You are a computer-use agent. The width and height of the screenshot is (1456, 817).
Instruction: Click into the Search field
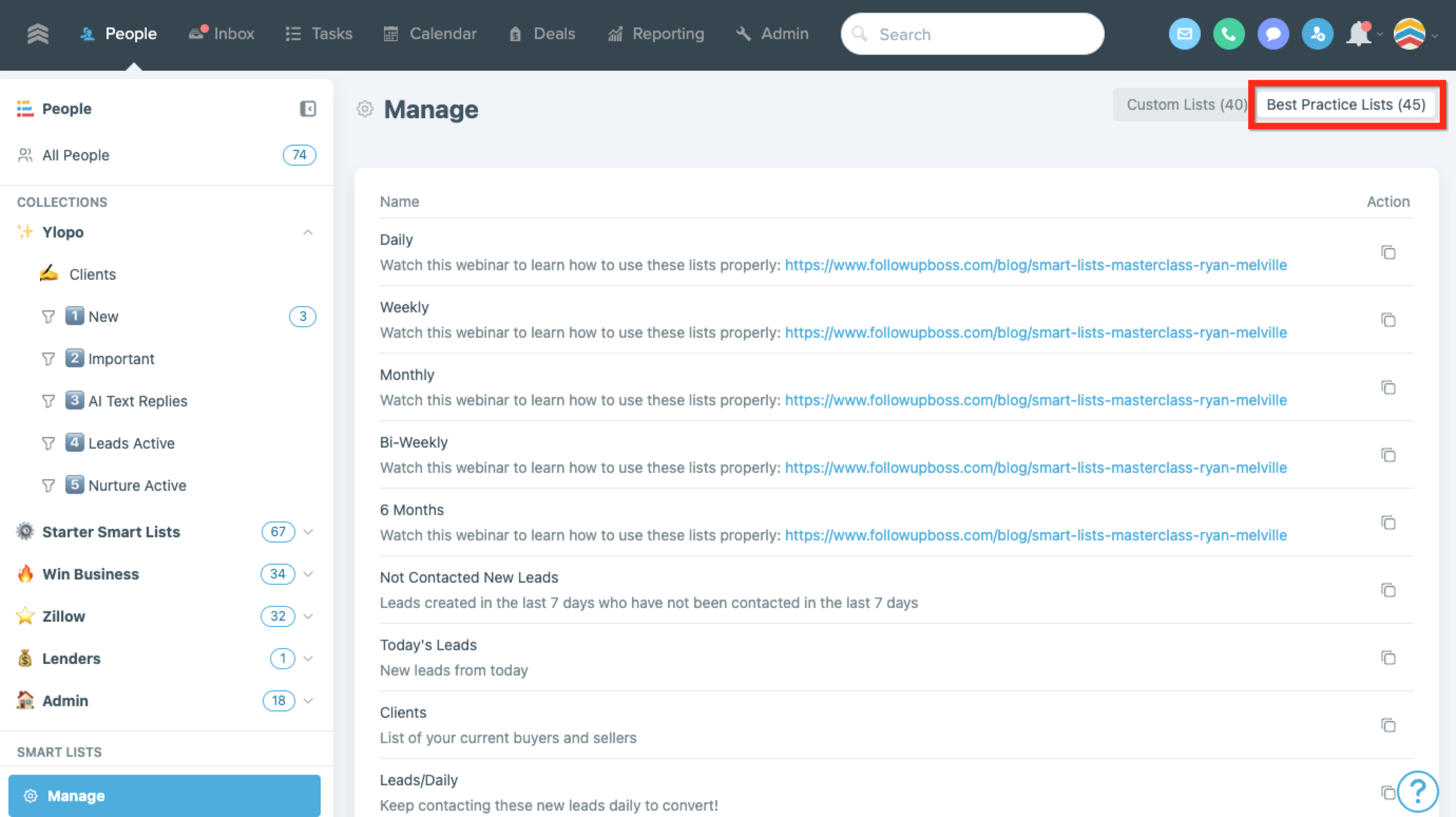(x=972, y=34)
